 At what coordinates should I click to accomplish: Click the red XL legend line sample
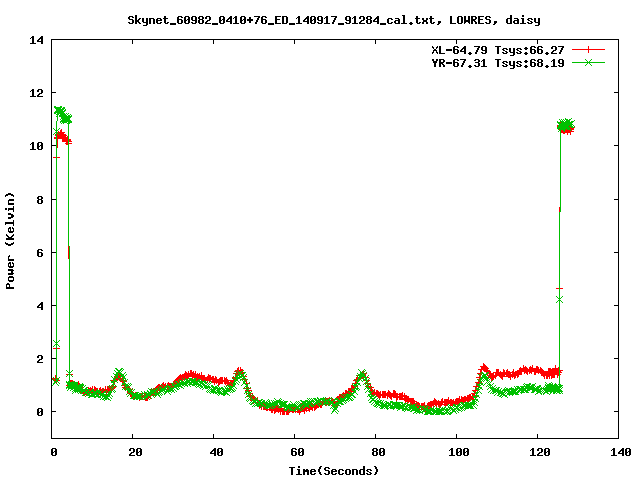(590, 49)
